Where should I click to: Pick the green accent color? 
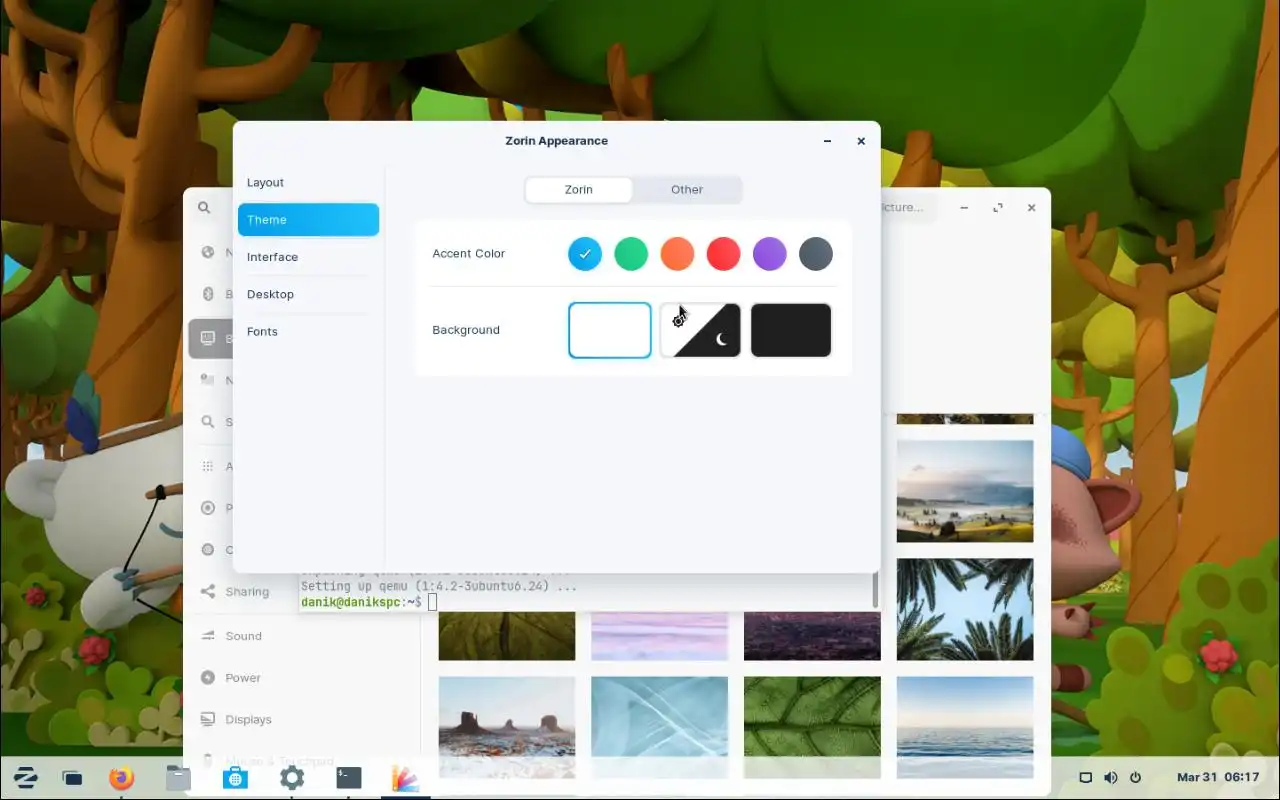631,254
